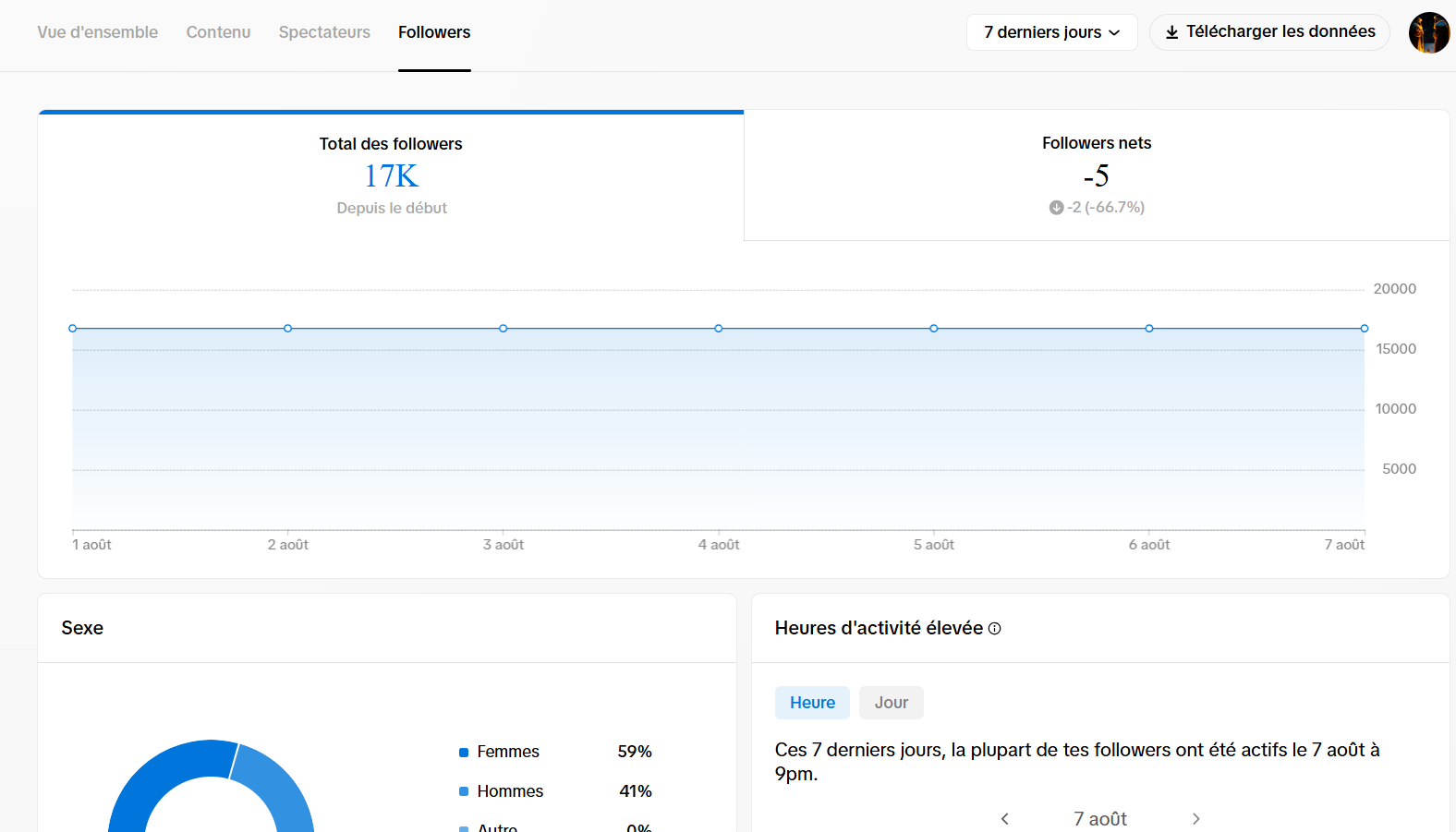Switch to the Contenu tab
This screenshot has width=1456, height=832.
pos(218,32)
